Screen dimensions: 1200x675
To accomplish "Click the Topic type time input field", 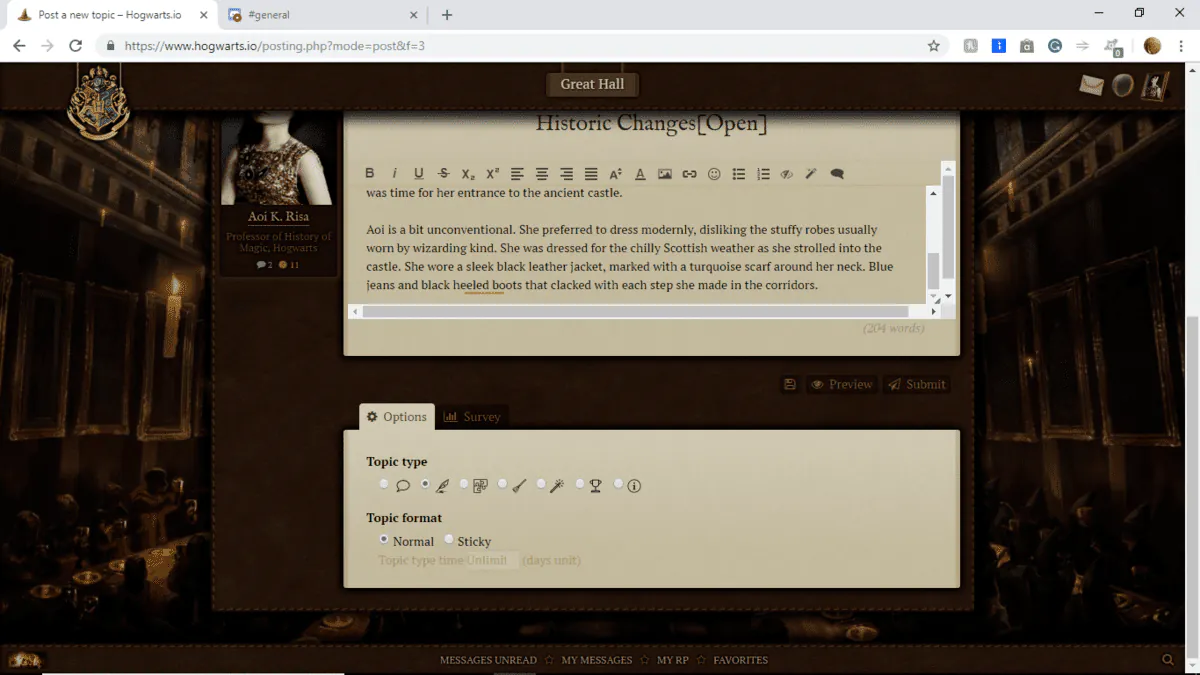I will coord(491,560).
